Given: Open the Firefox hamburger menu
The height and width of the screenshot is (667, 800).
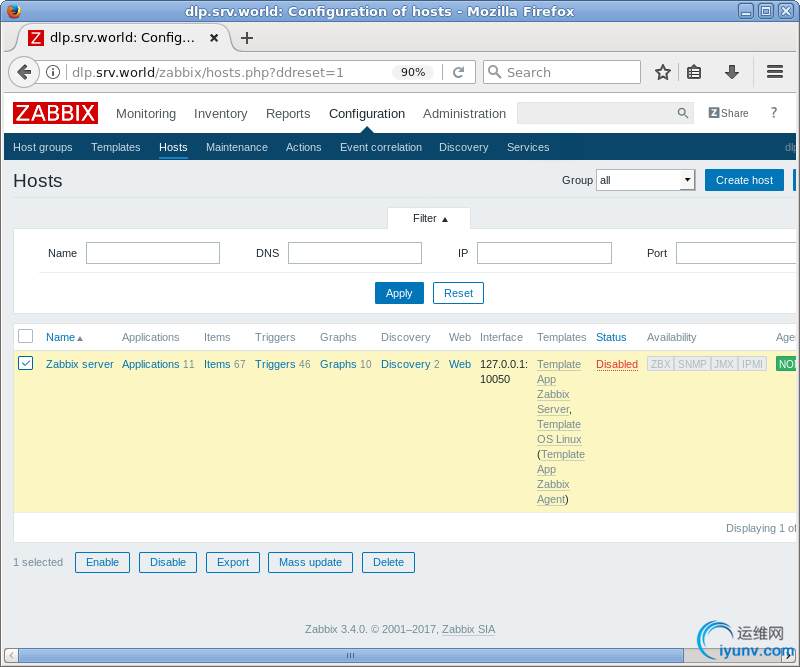Looking at the screenshot, I should pyautogui.click(x=774, y=71).
